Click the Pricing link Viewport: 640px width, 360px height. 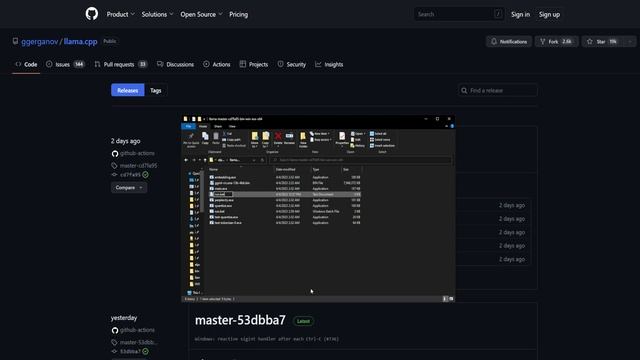coord(238,14)
